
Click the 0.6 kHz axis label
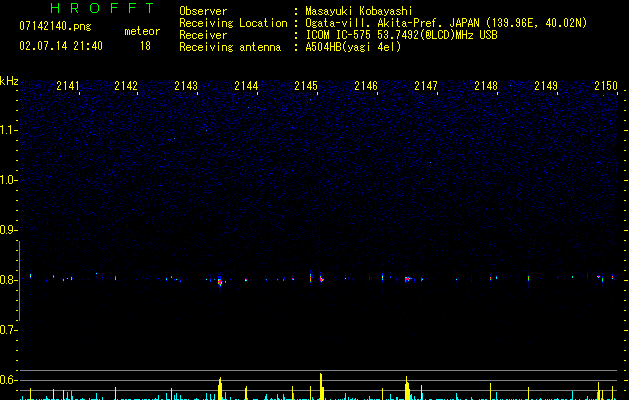8,380
